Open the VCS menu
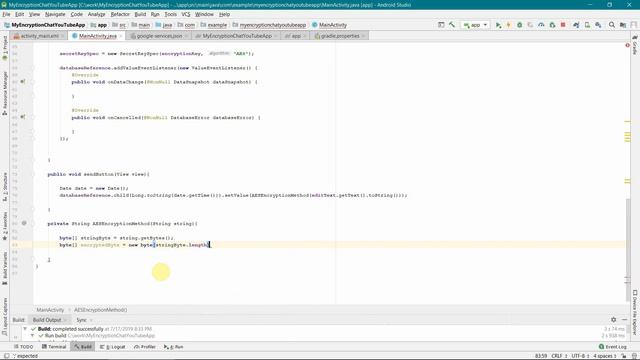Screen dimensions: 640x360 tap(186, 14)
